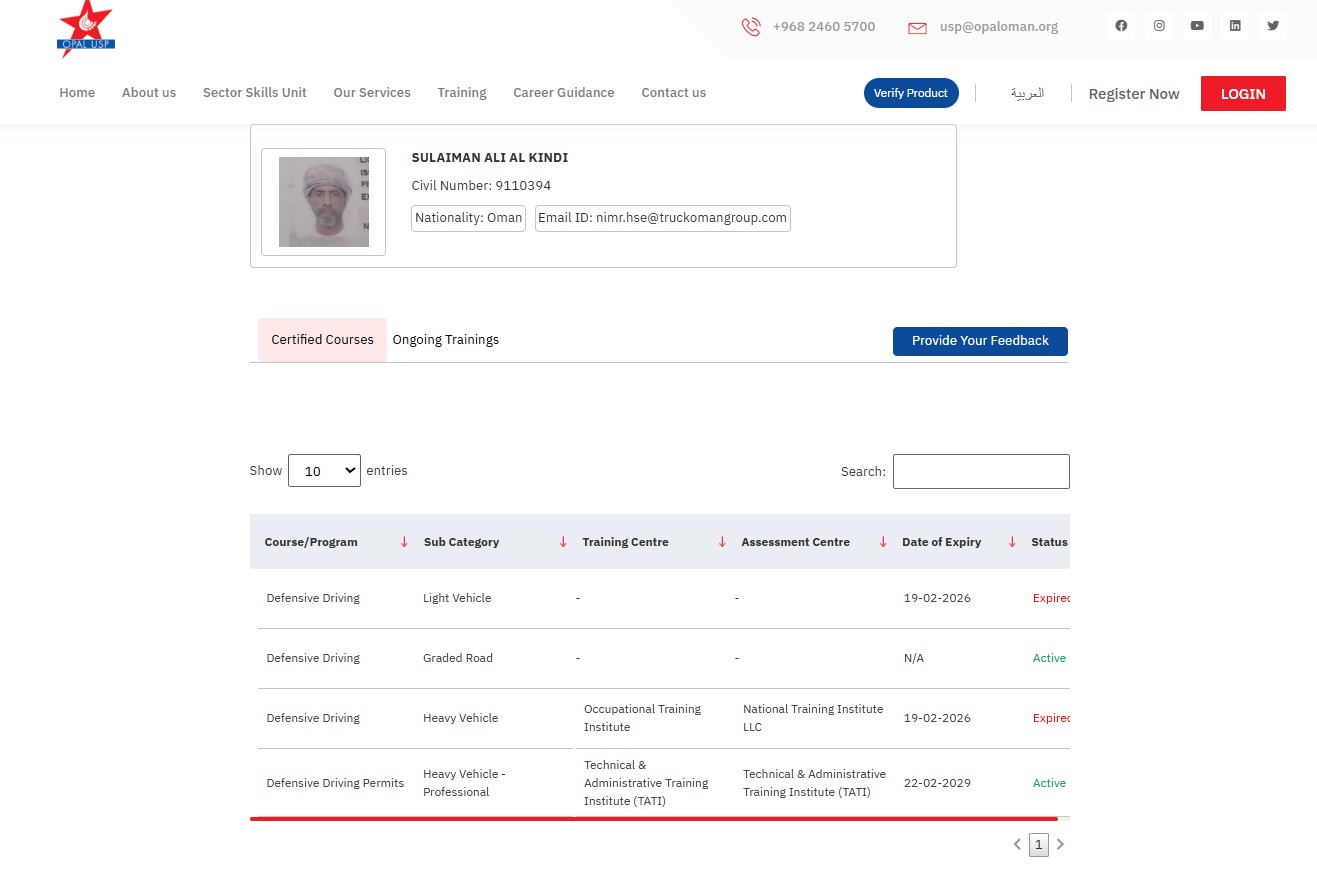
Task: Click the email envelope icon
Action: 917,28
